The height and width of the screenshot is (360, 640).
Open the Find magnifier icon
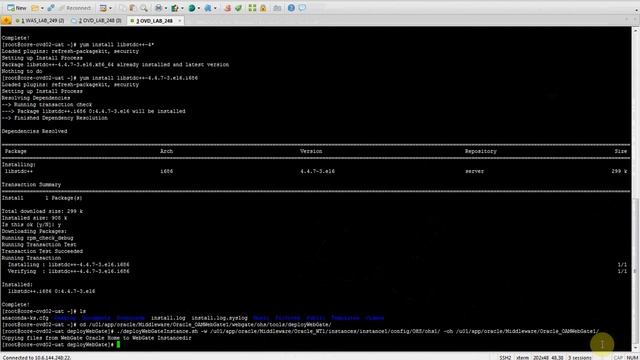click(x=144, y=8)
